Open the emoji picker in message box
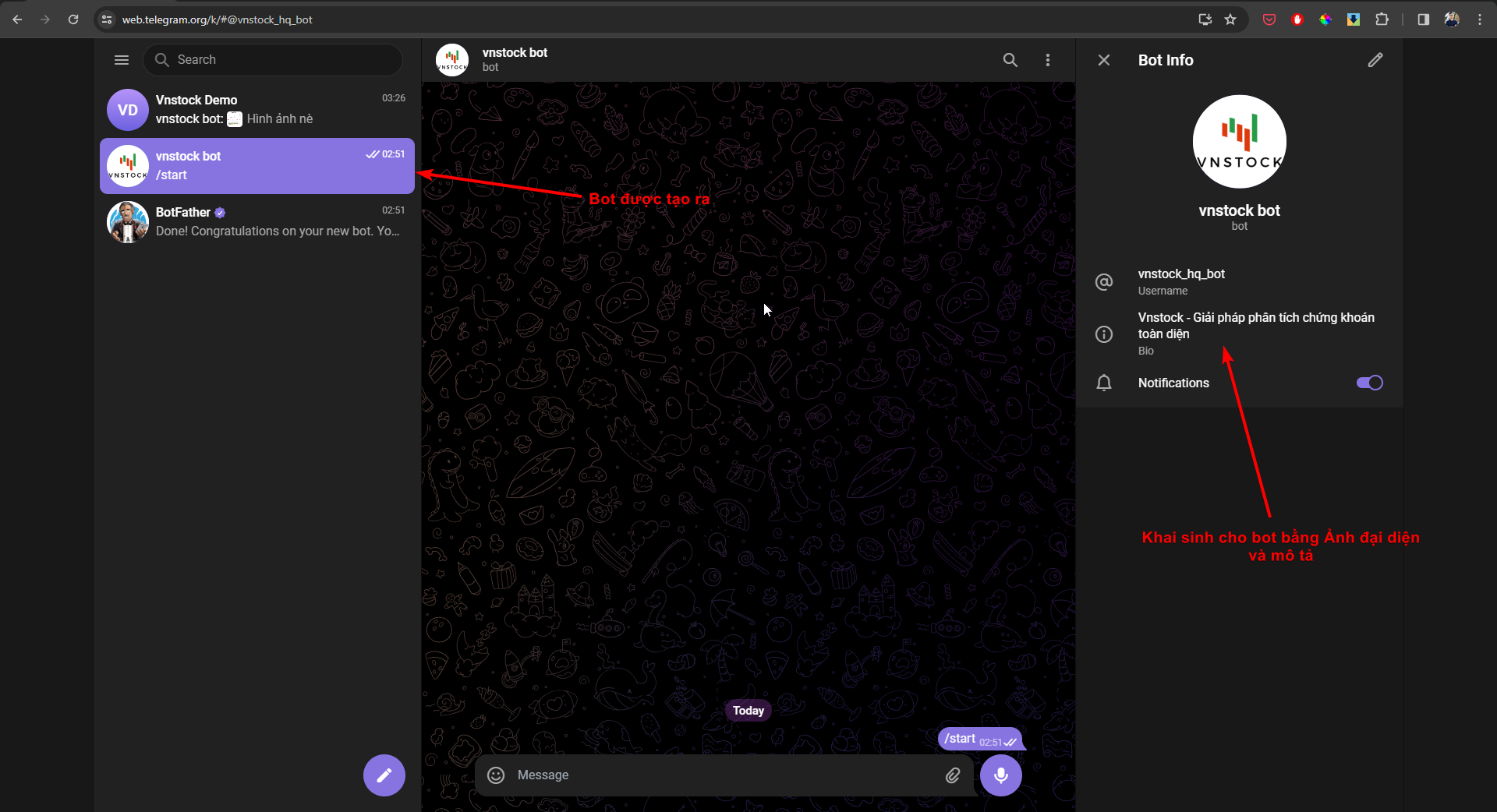Image resolution: width=1497 pixels, height=812 pixels. pyautogui.click(x=496, y=775)
